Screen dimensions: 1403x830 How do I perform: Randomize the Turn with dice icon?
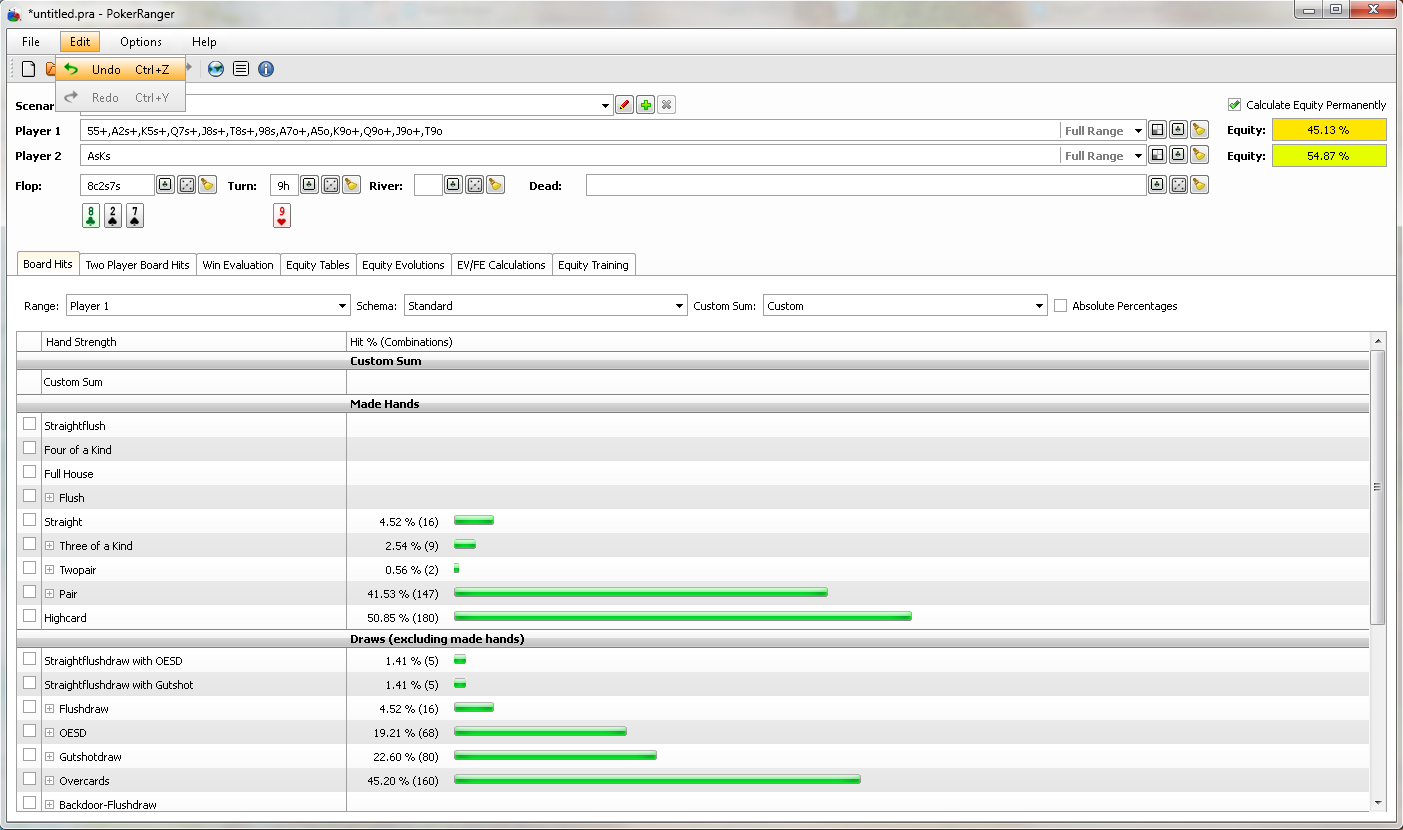coord(330,185)
